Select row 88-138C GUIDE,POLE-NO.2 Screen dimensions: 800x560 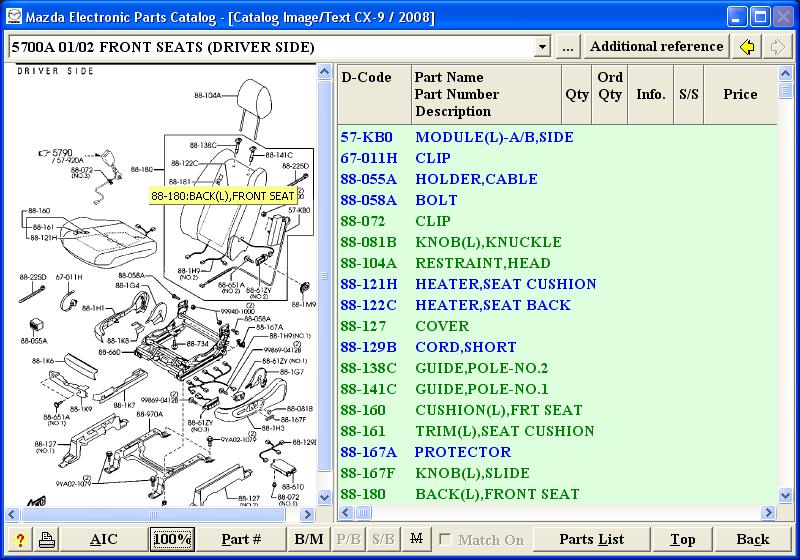pos(557,368)
